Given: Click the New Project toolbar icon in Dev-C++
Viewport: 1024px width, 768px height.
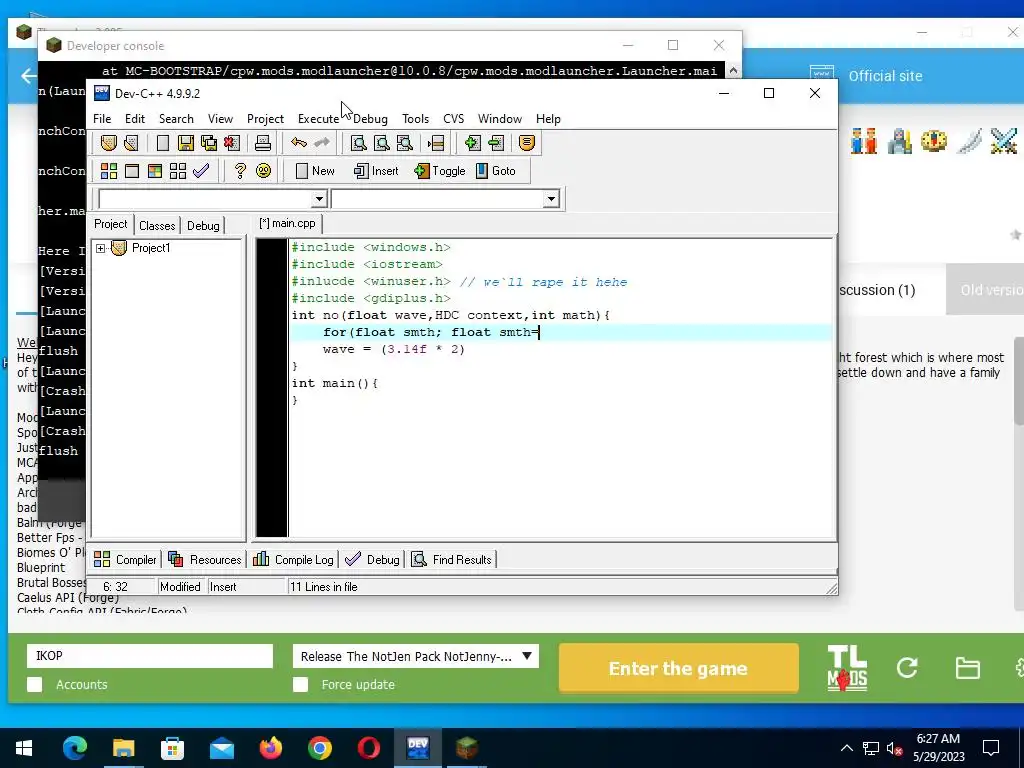Looking at the screenshot, I should 108,142.
